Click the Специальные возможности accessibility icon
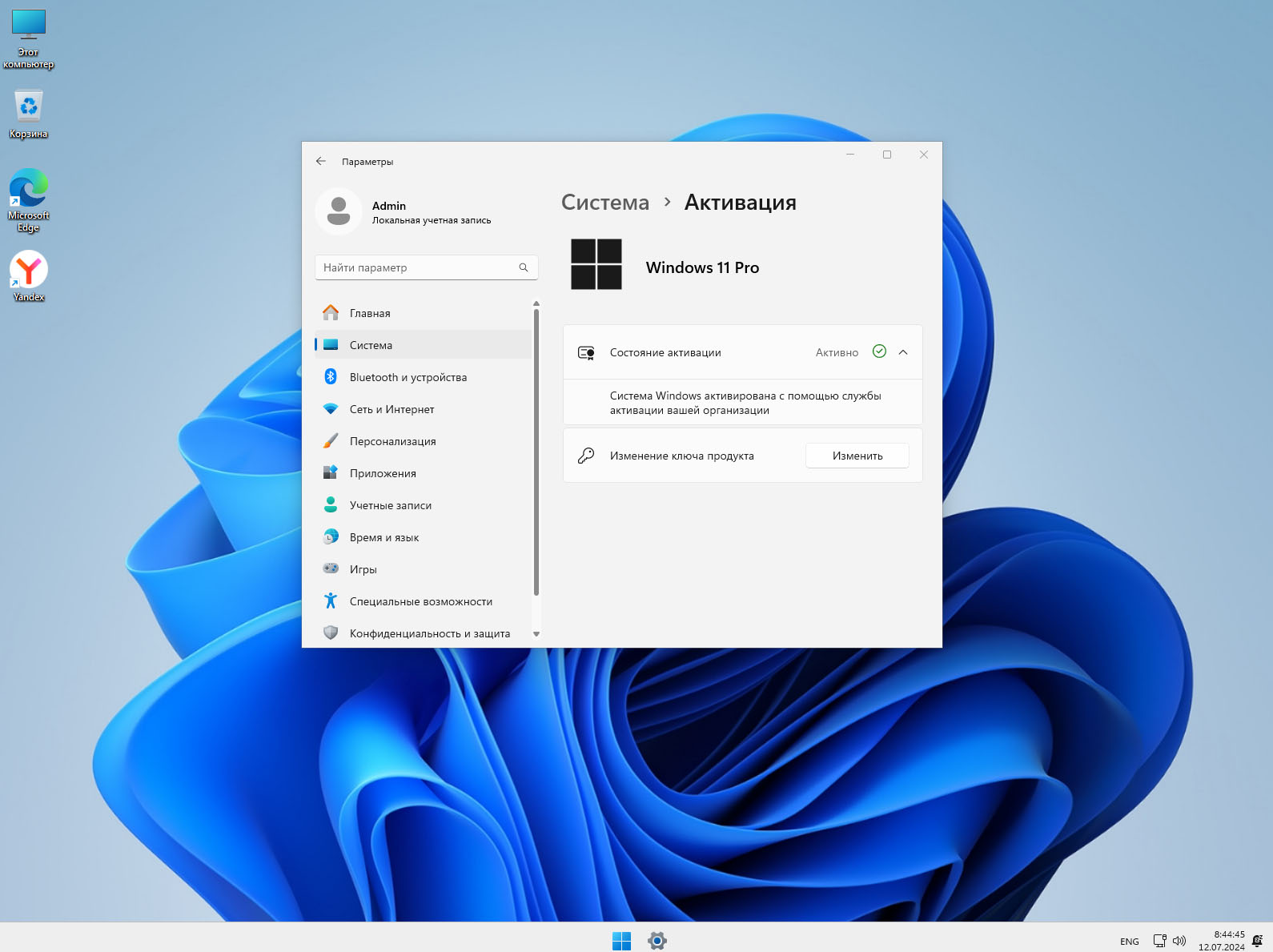This screenshot has width=1273, height=952. 331,601
